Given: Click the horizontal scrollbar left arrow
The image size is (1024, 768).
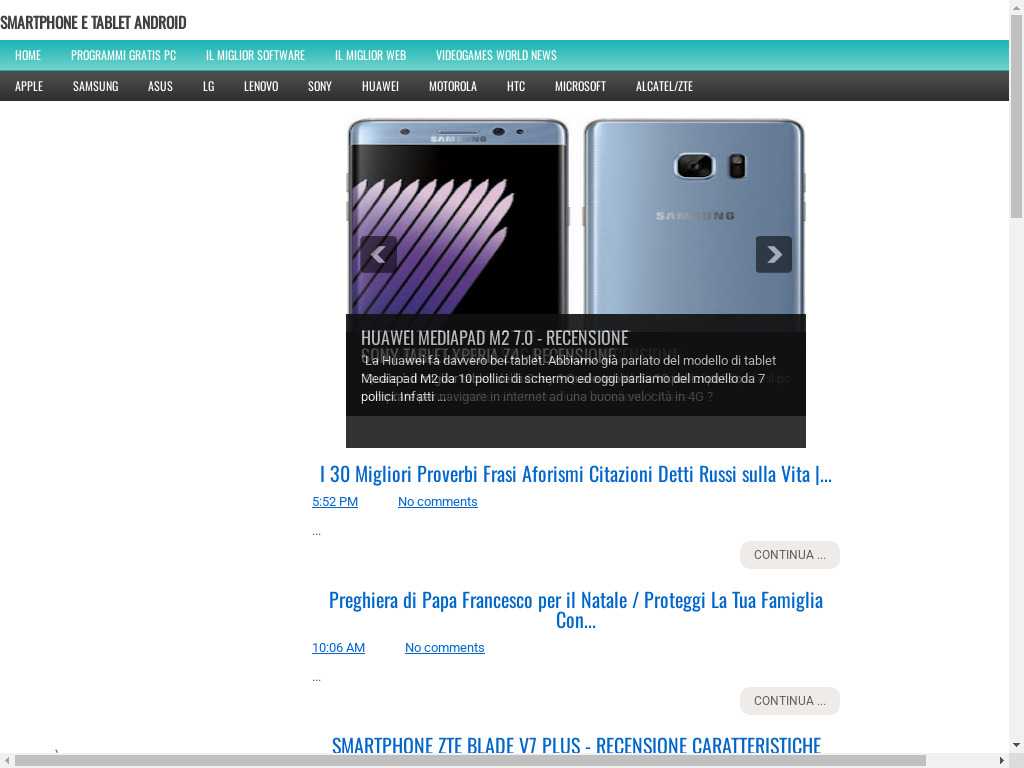Looking at the screenshot, I should (x=7, y=760).
